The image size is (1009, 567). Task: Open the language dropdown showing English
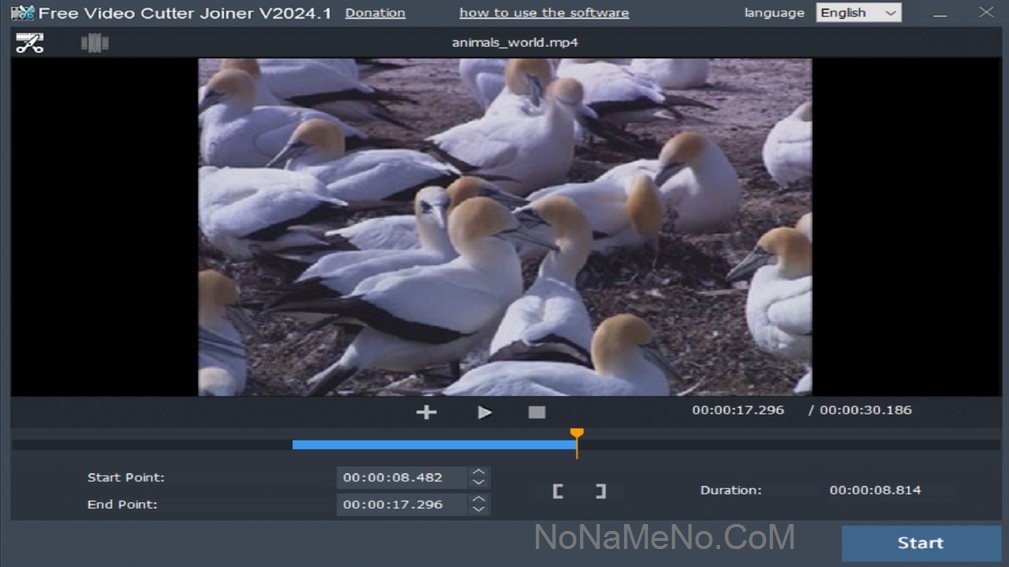tap(858, 13)
